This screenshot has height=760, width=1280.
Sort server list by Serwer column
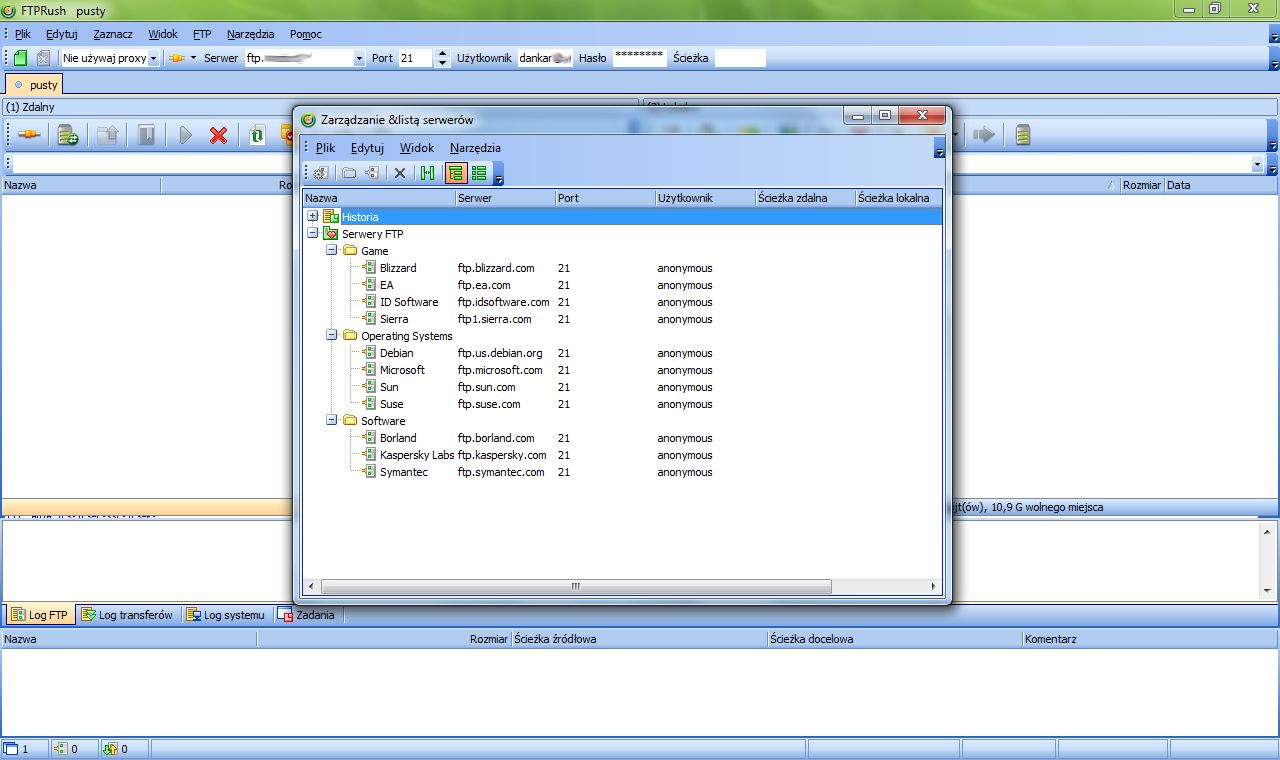click(x=505, y=198)
